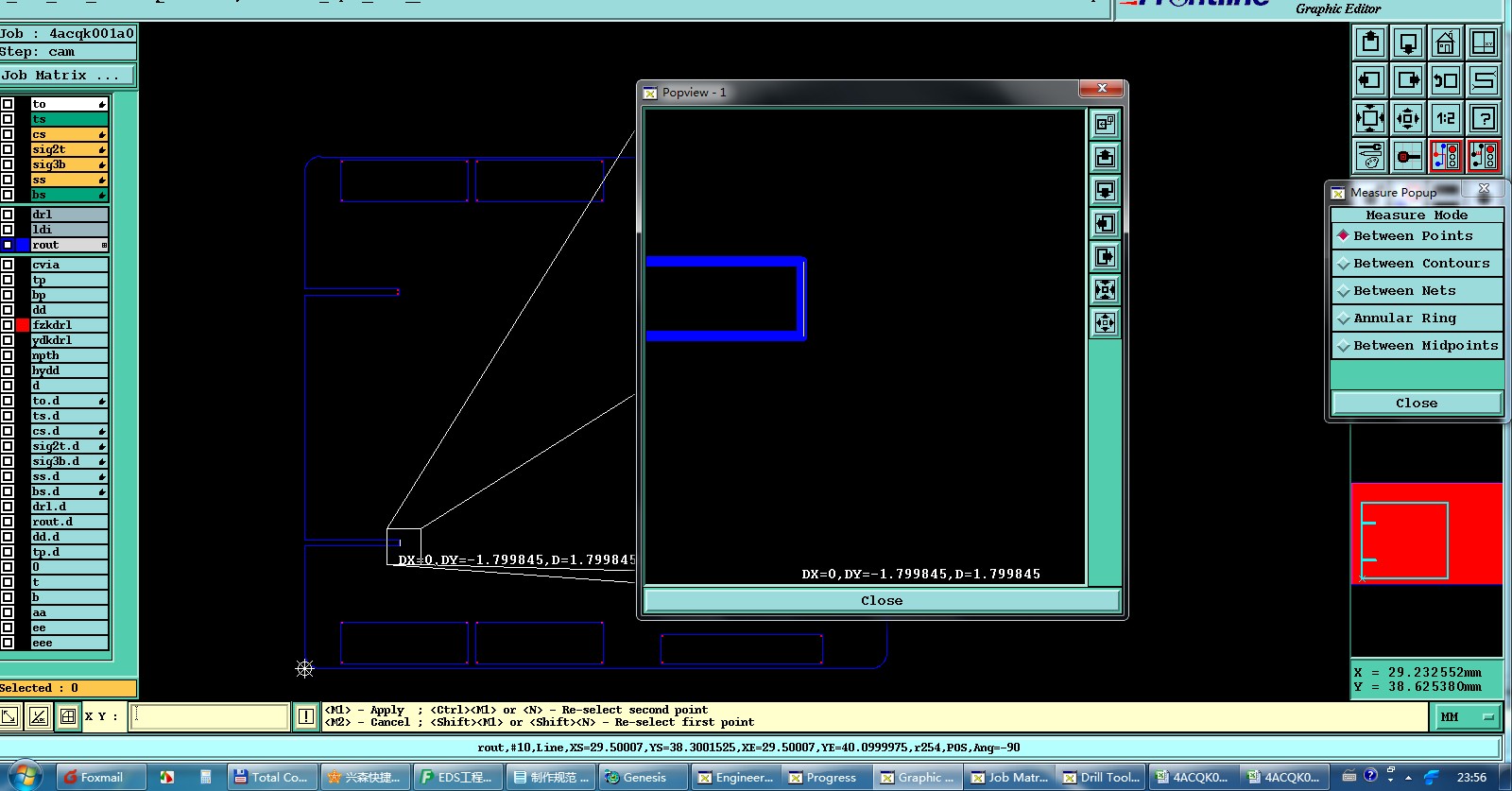1512x791 pixels.
Task: Click the Popview detach window icon
Action: (x=1105, y=124)
